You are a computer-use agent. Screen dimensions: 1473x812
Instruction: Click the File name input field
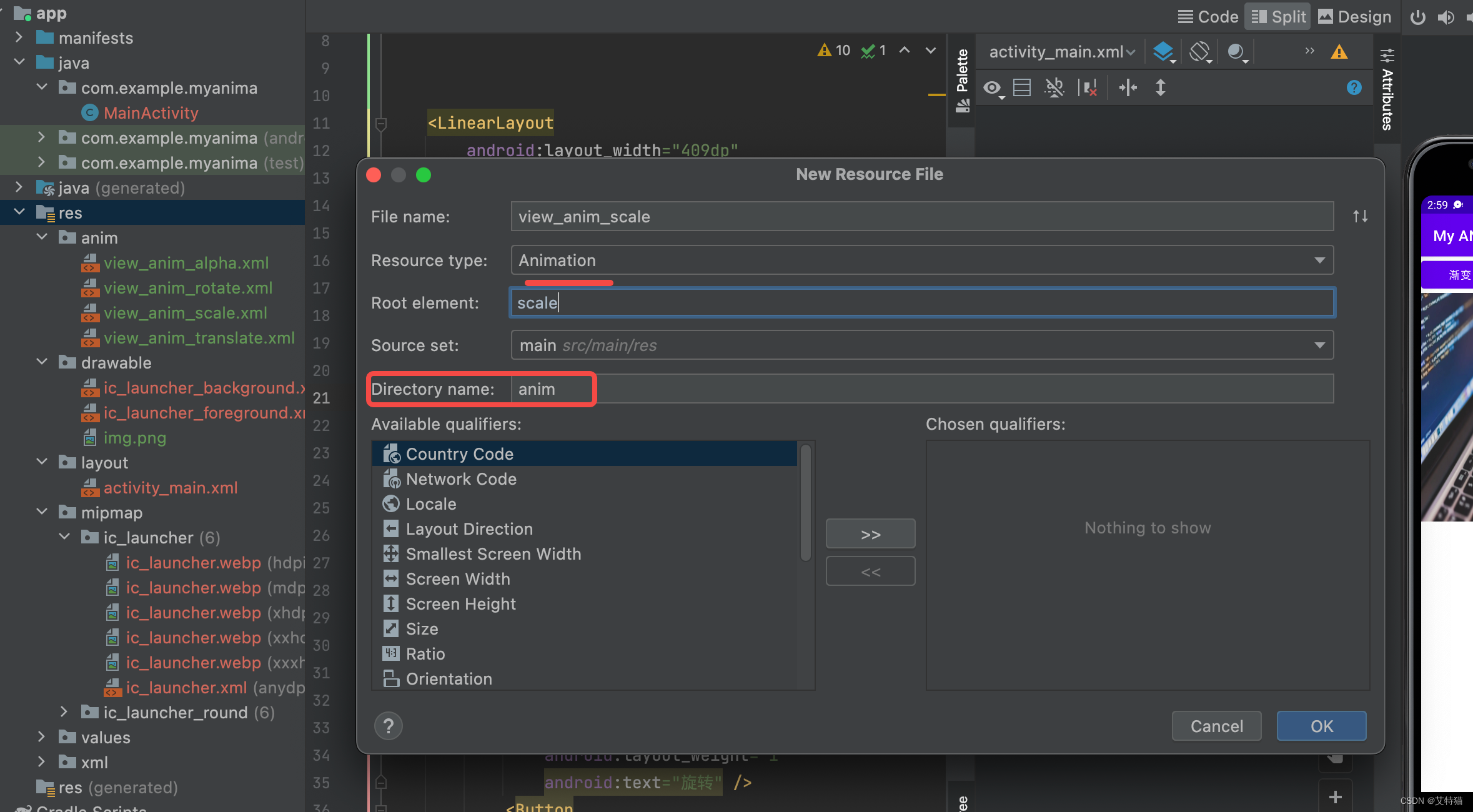[x=922, y=217]
